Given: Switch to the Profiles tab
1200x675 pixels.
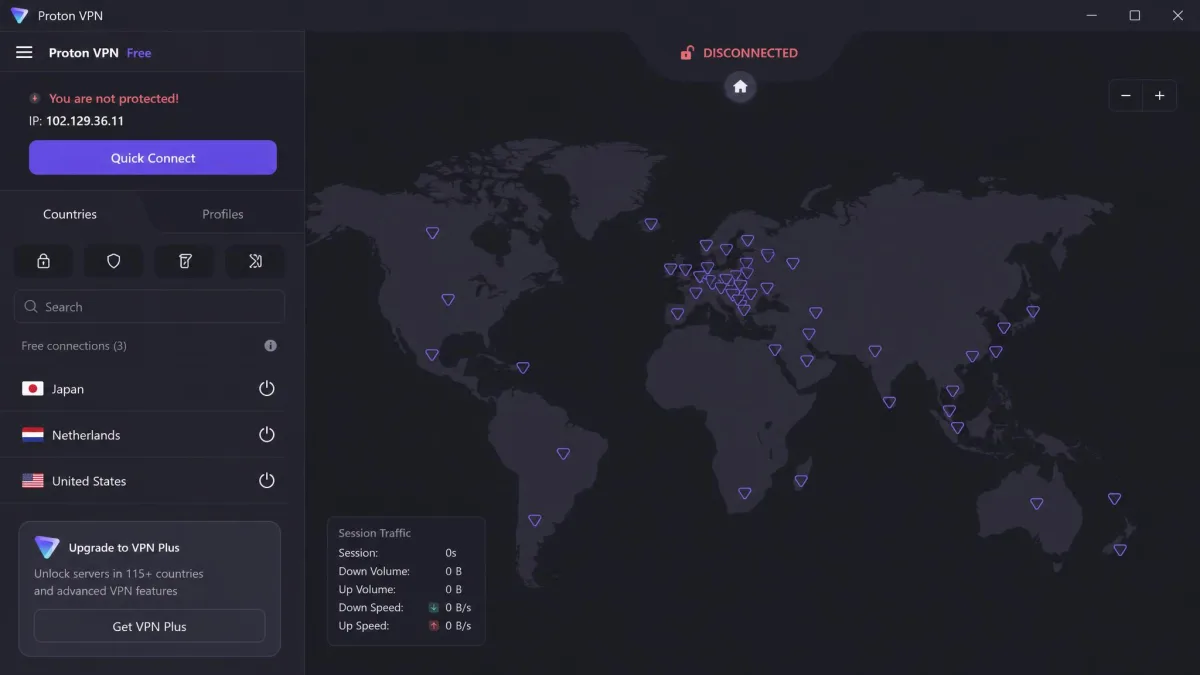Looking at the screenshot, I should (223, 214).
